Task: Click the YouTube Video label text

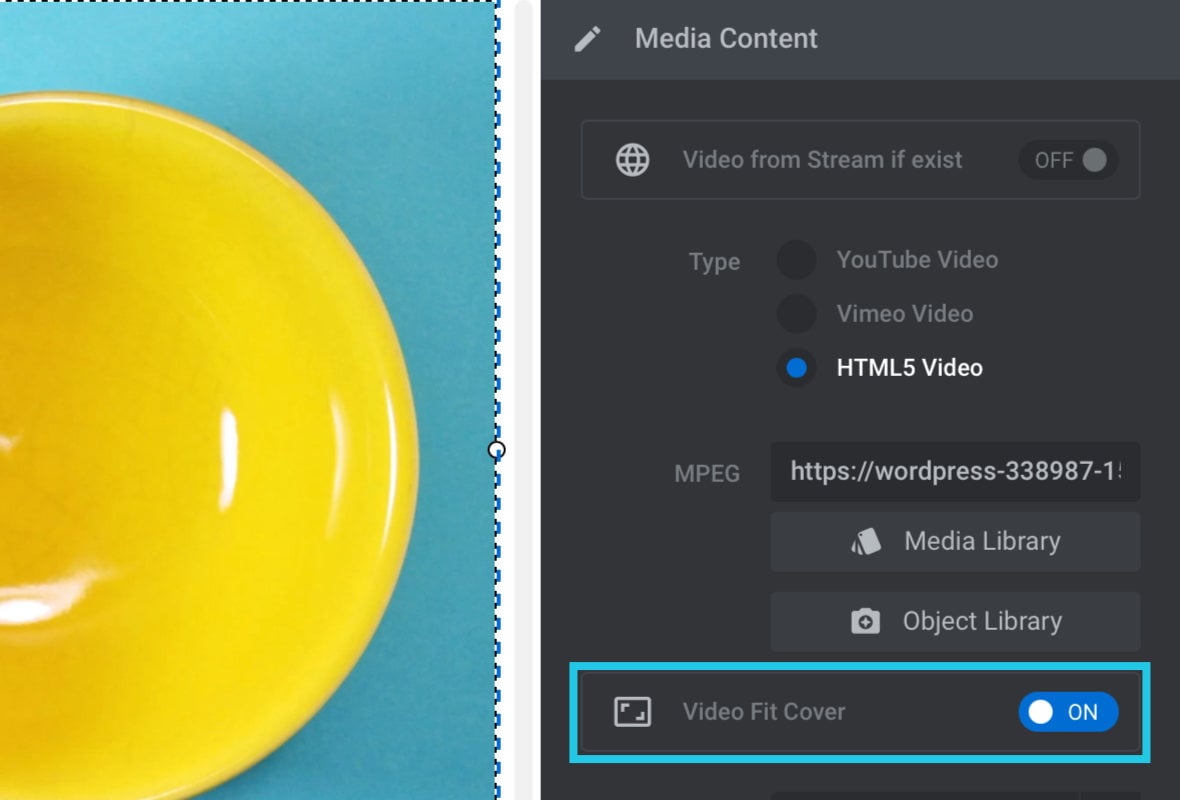Action: point(917,260)
